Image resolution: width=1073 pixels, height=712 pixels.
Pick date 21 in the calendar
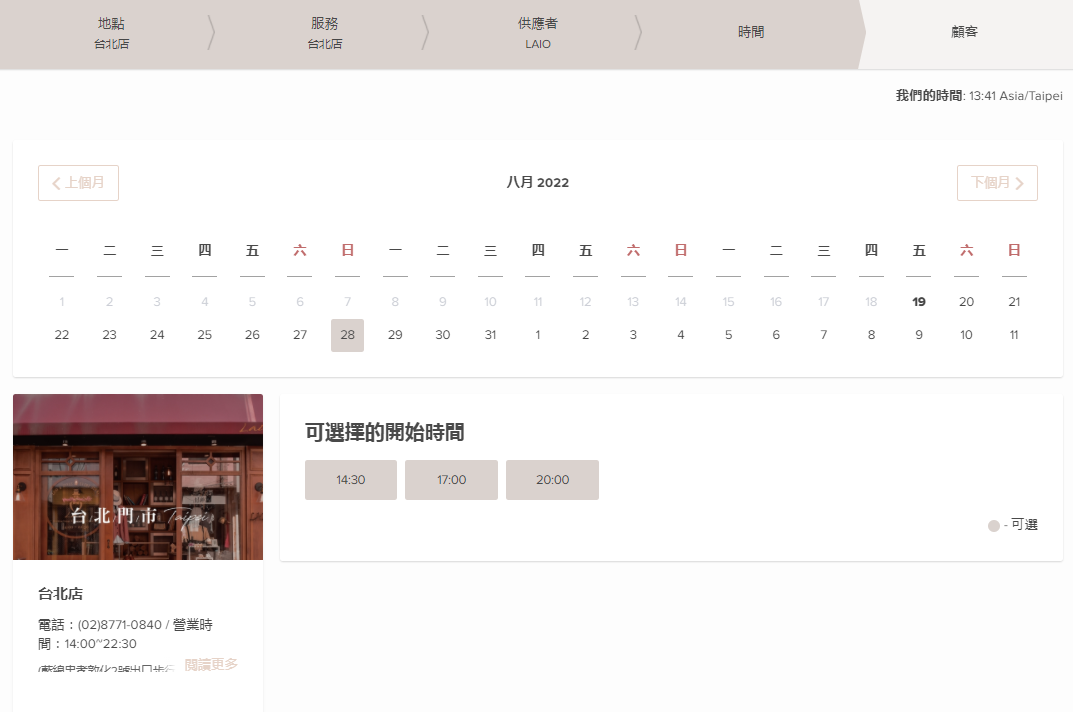[1014, 302]
